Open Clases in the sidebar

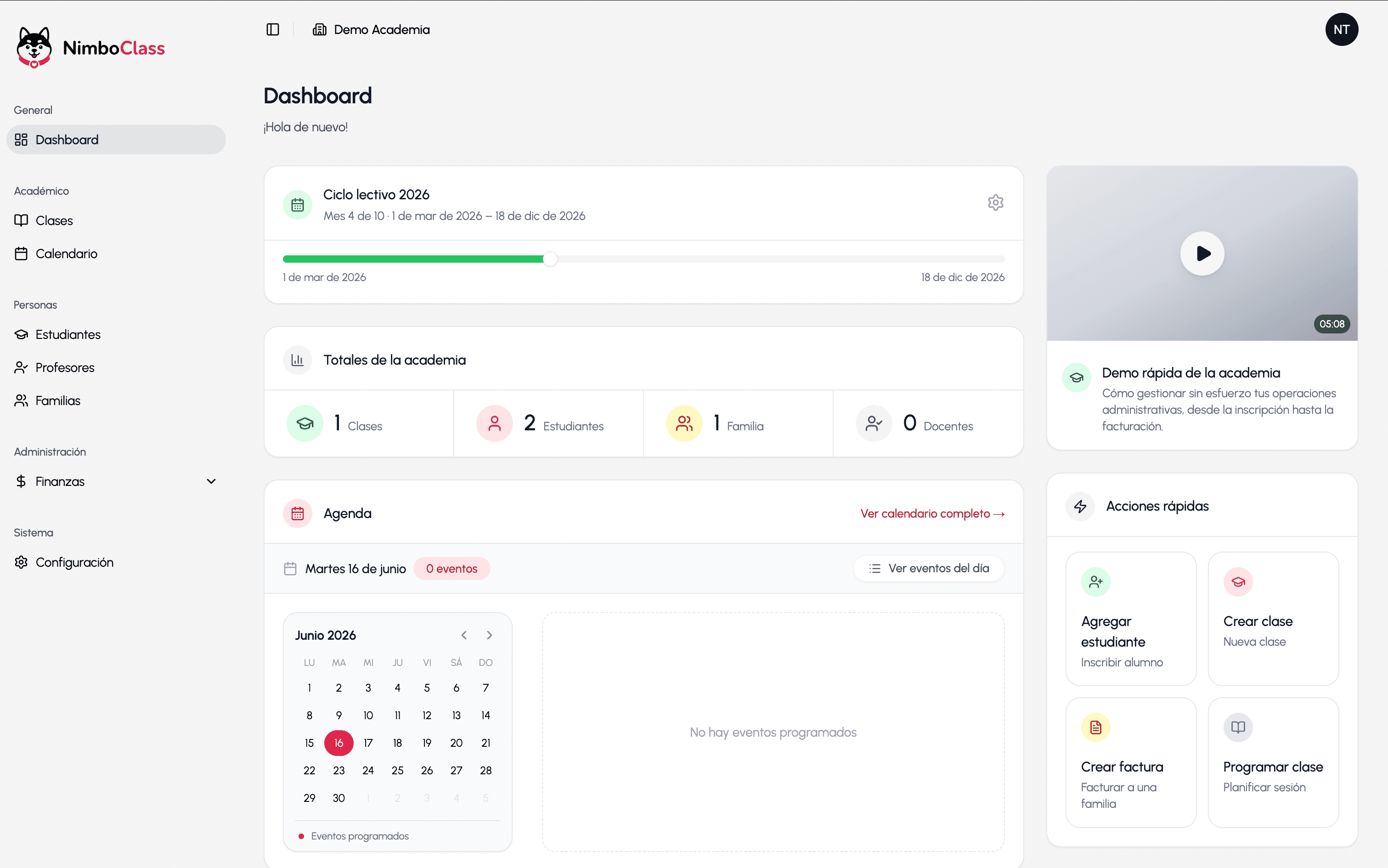(116, 220)
